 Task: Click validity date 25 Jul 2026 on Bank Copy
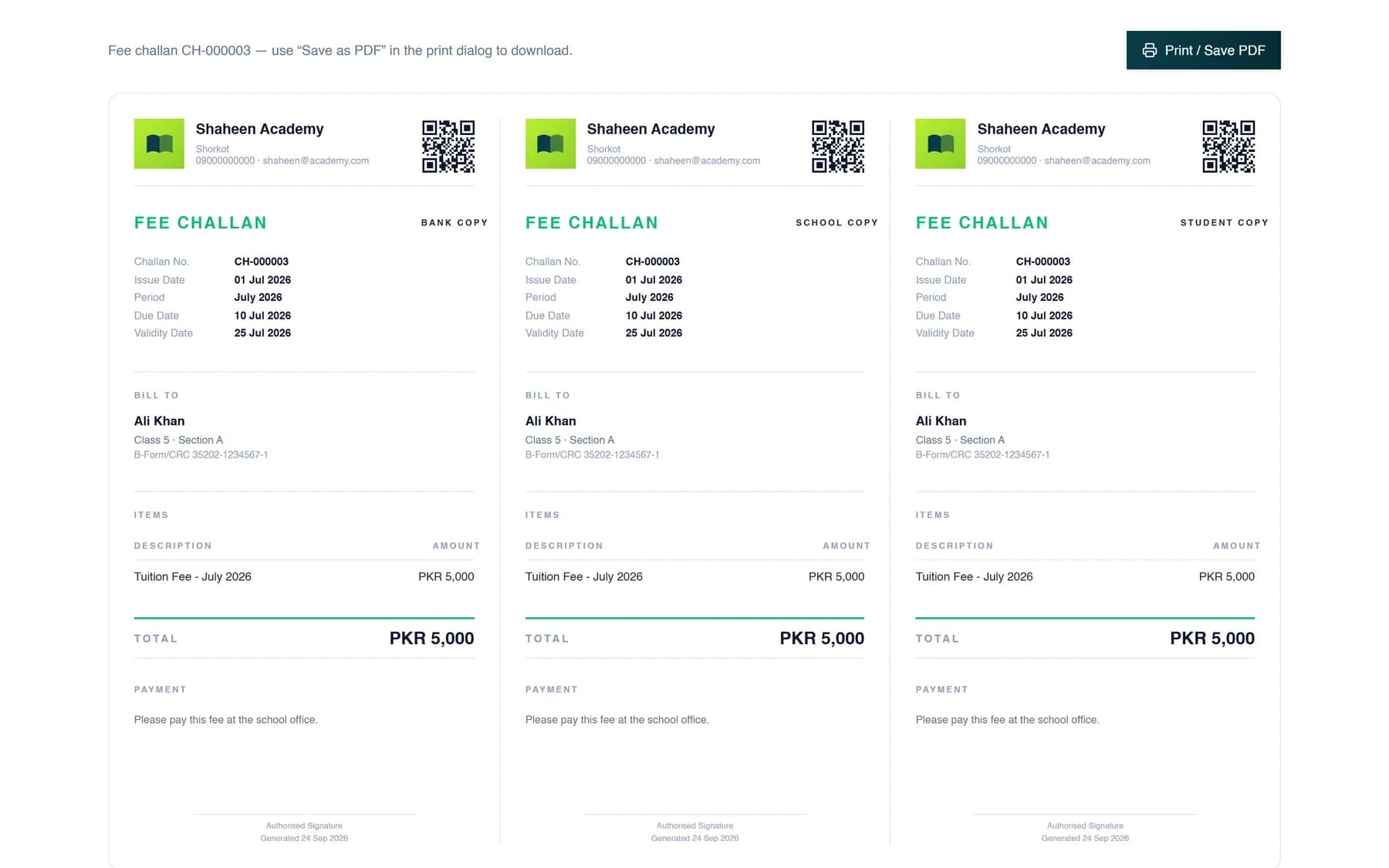coord(262,333)
